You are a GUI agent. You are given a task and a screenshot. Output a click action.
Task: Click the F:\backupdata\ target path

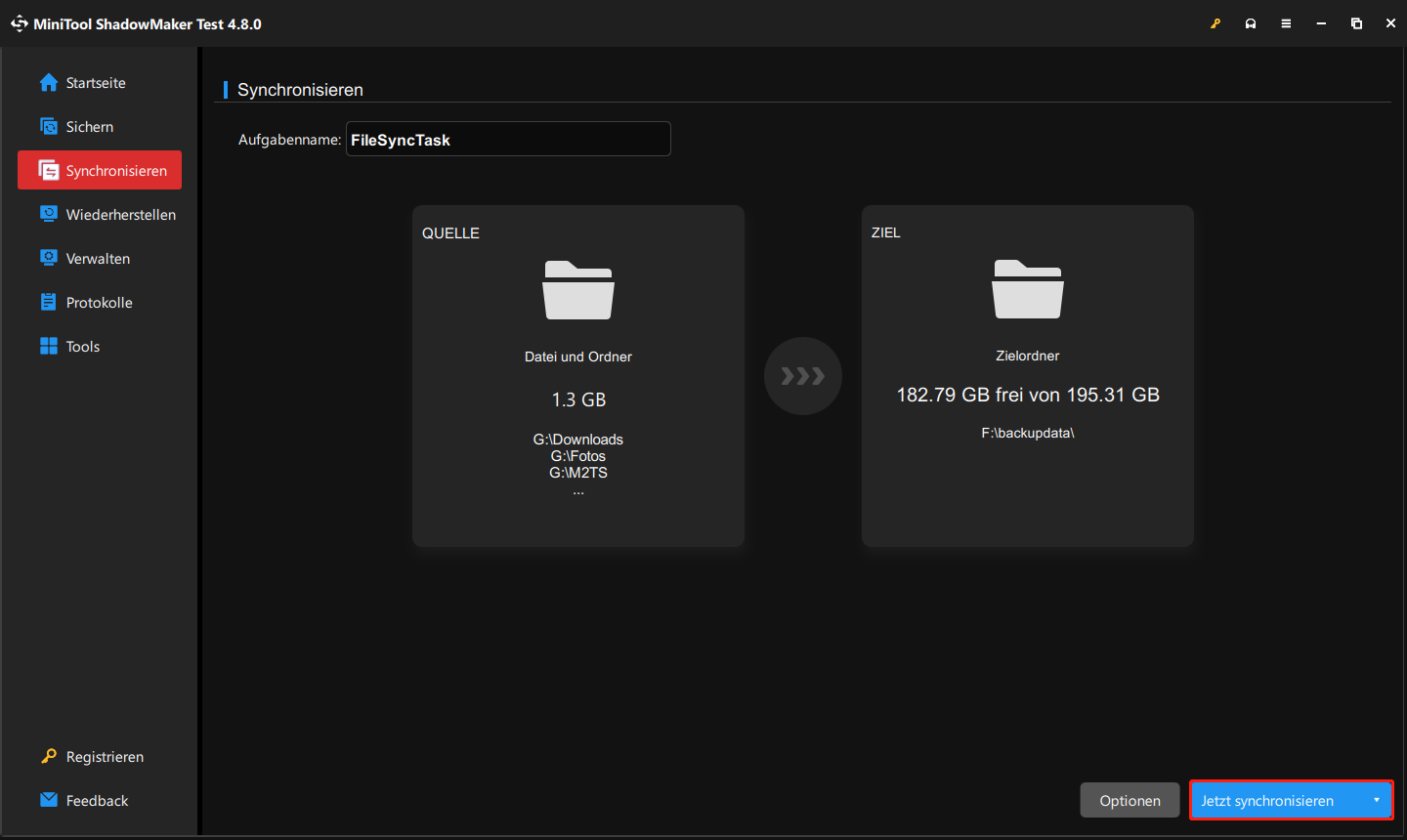(x=1028, y=433)
